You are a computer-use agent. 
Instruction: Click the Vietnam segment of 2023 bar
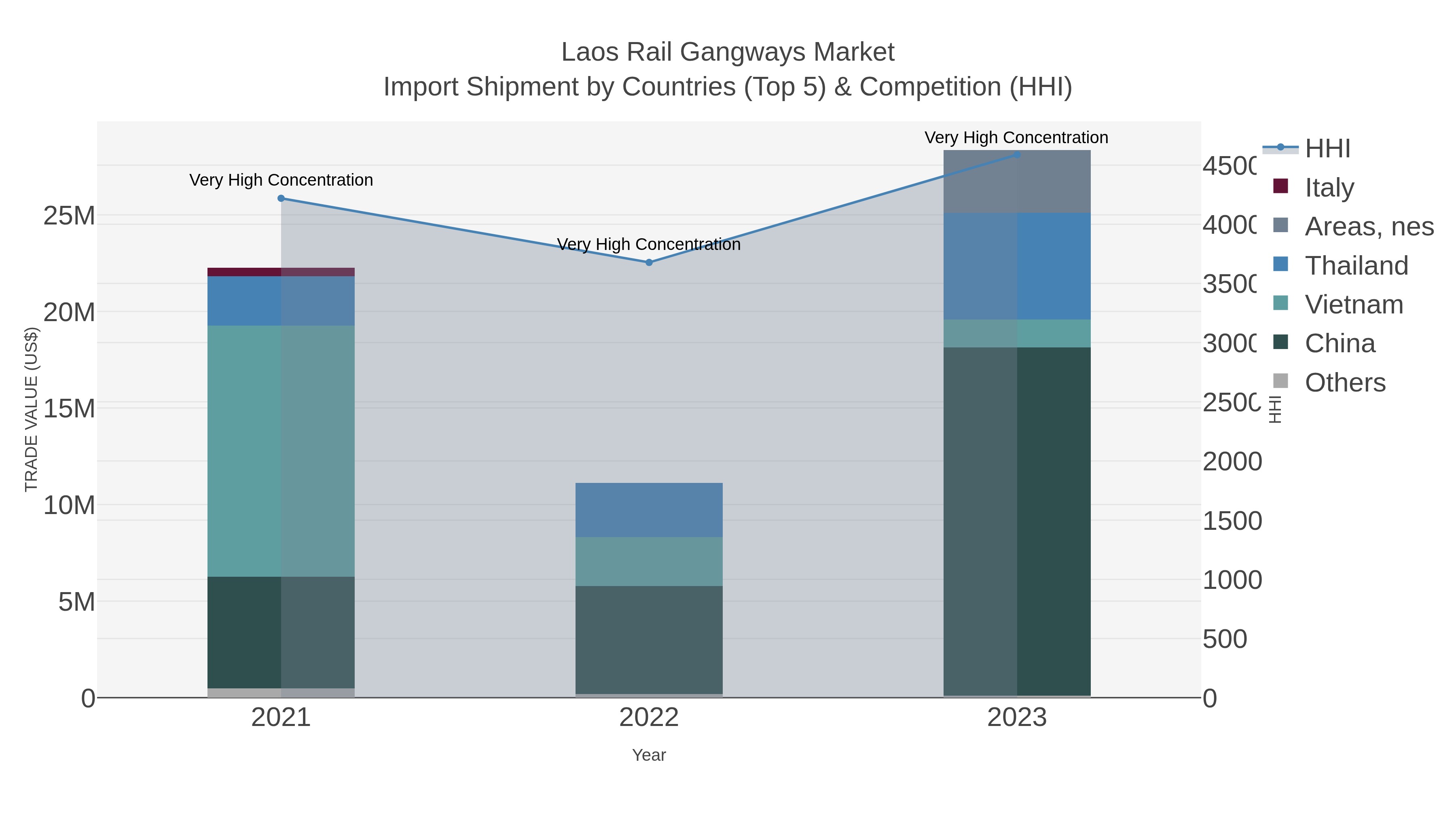click(x=1017, y=334)
